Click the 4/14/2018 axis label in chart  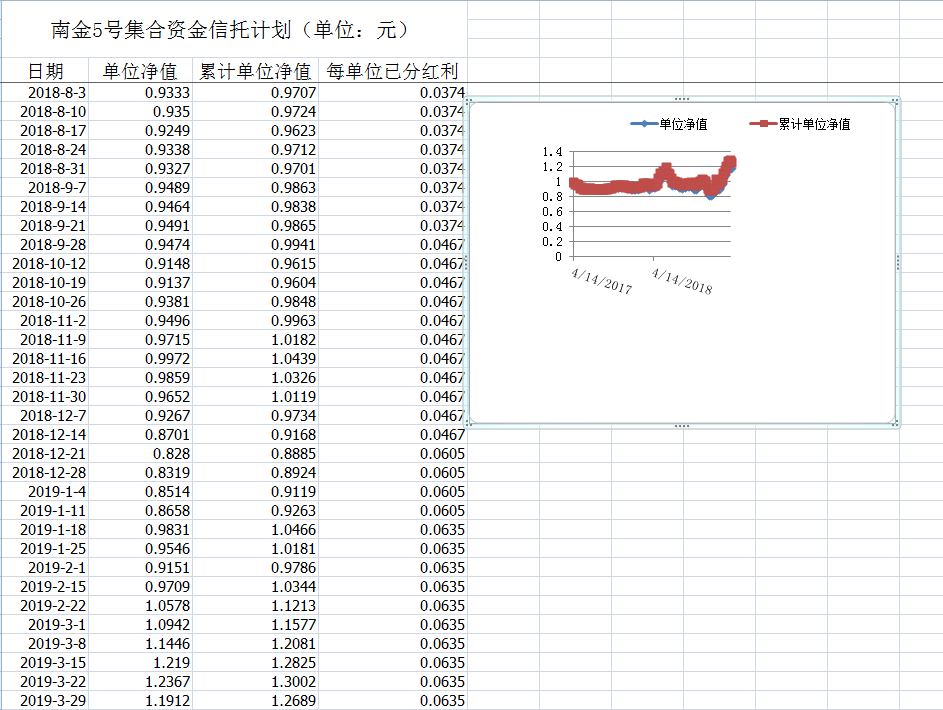tap(682, 281)
